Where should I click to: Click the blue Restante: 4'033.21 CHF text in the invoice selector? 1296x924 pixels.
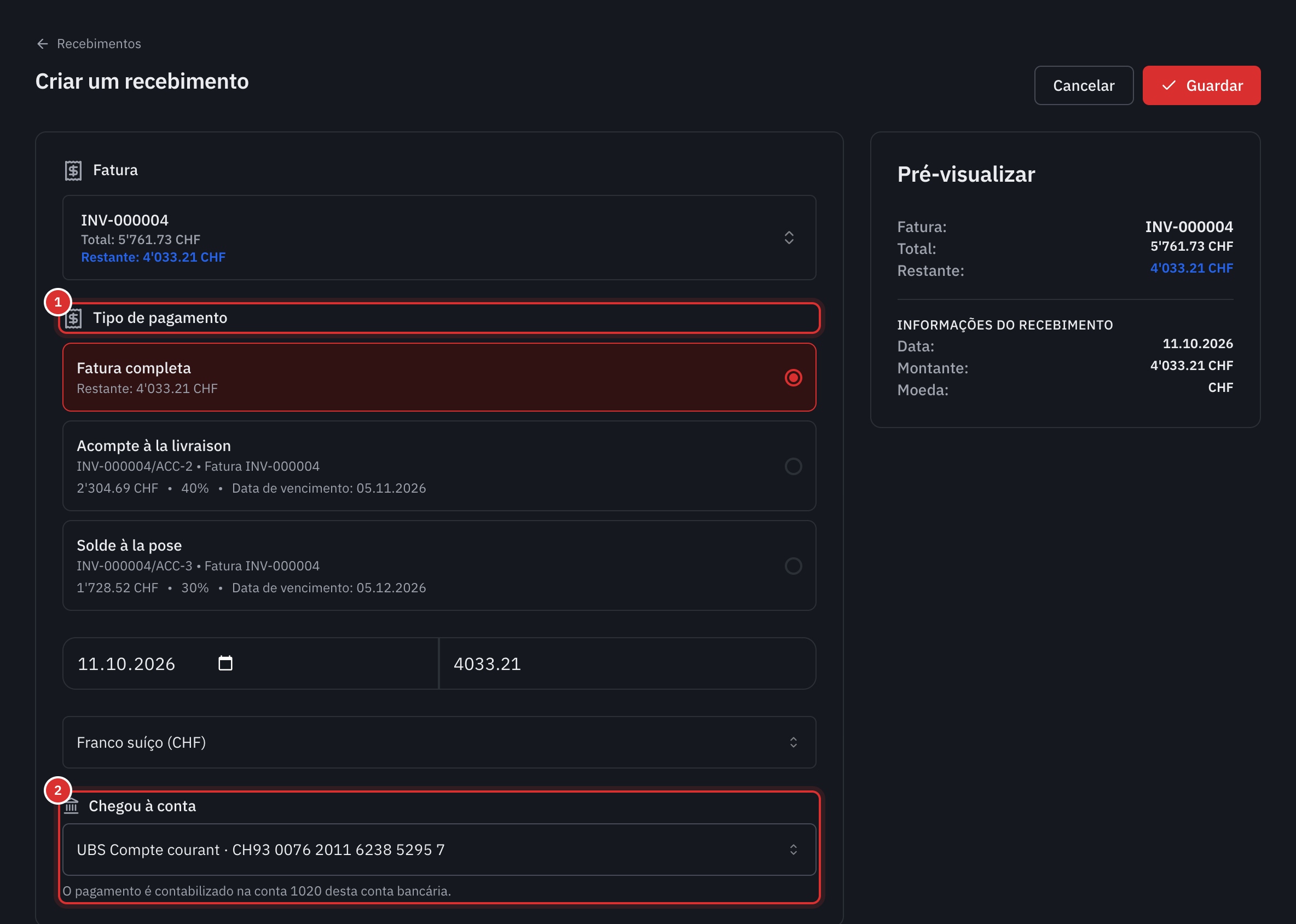[153, 257]
